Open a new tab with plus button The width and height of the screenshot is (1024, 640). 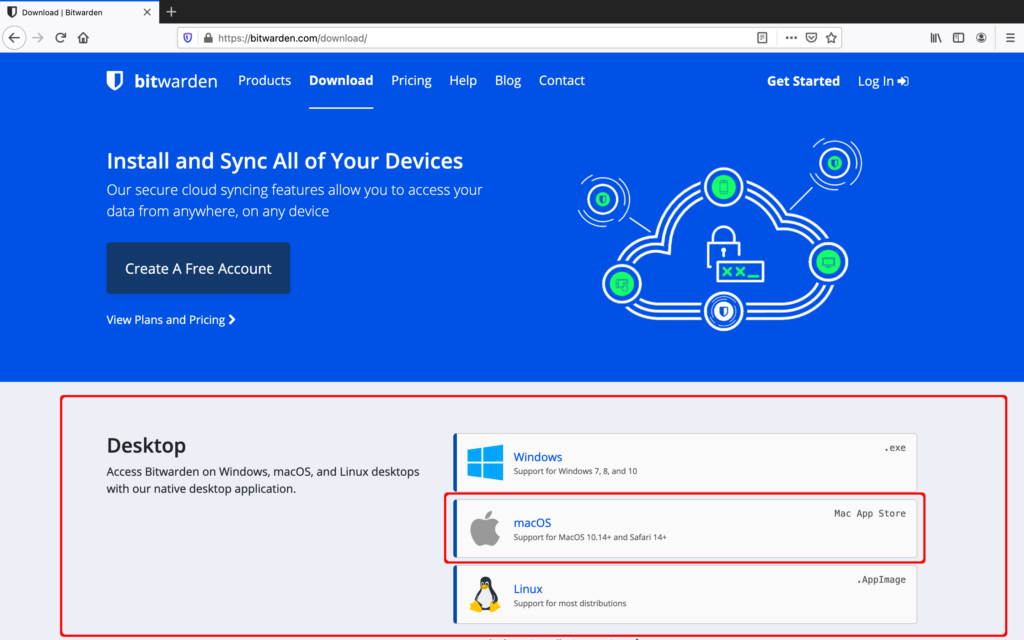point(171,12)
